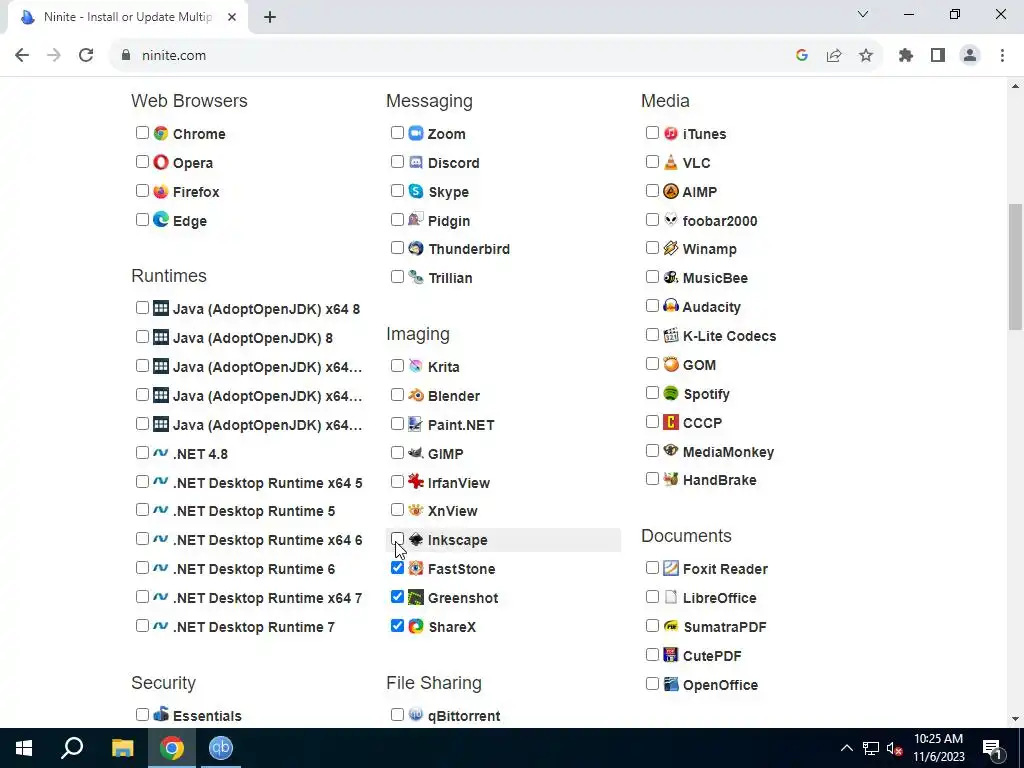Uncheck the Greenshot checkbox

pos(397,597)
